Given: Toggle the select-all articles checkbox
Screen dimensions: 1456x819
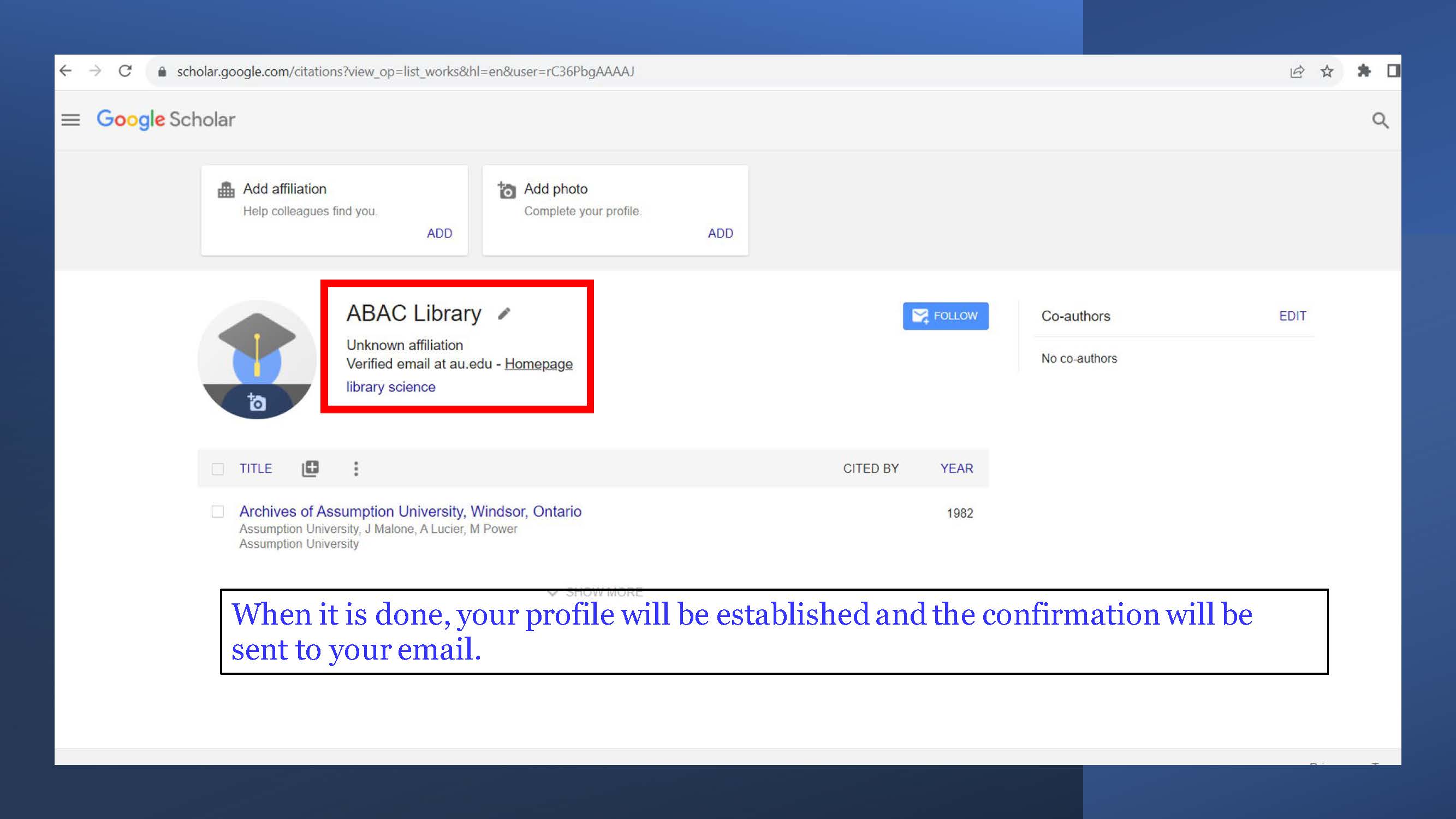Looking at the screenshot, I should [218, 469].
